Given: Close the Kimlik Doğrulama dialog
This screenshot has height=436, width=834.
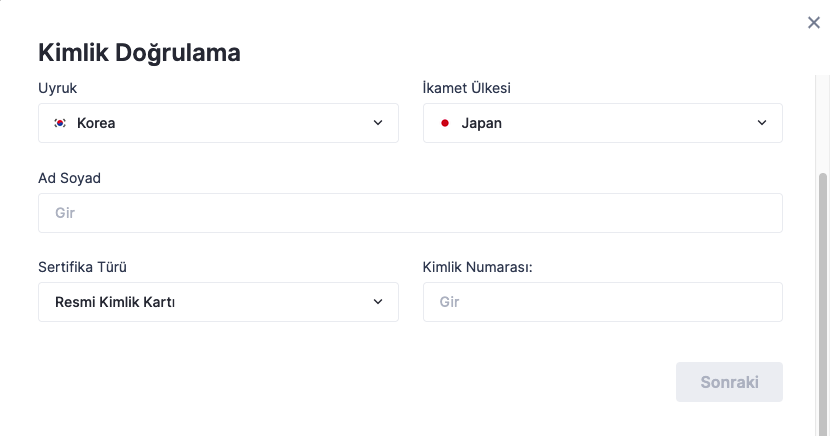Looking at the screenshot, I should (814, 22).
